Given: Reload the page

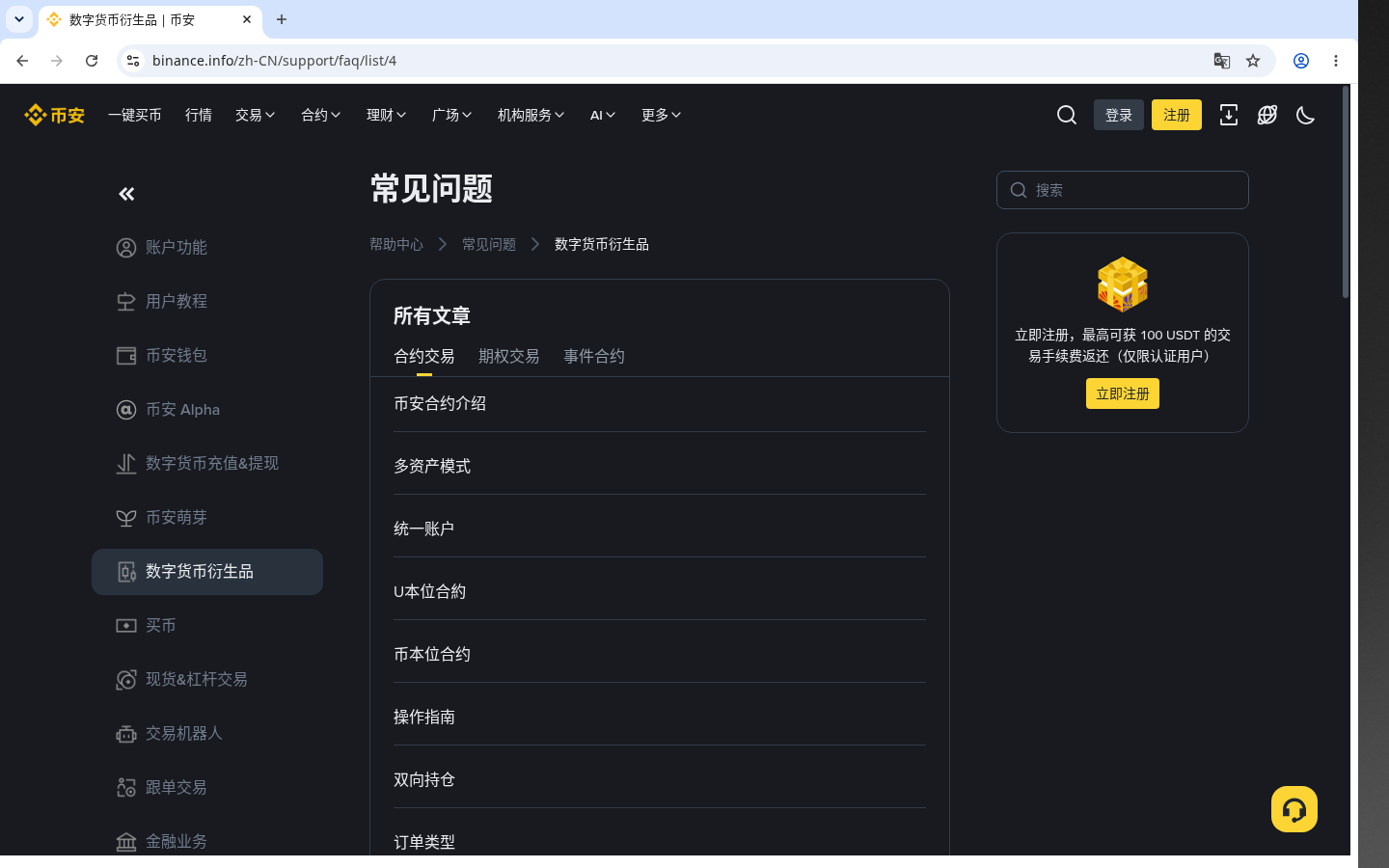Looking at the screenshot, I should pos(92,61).
